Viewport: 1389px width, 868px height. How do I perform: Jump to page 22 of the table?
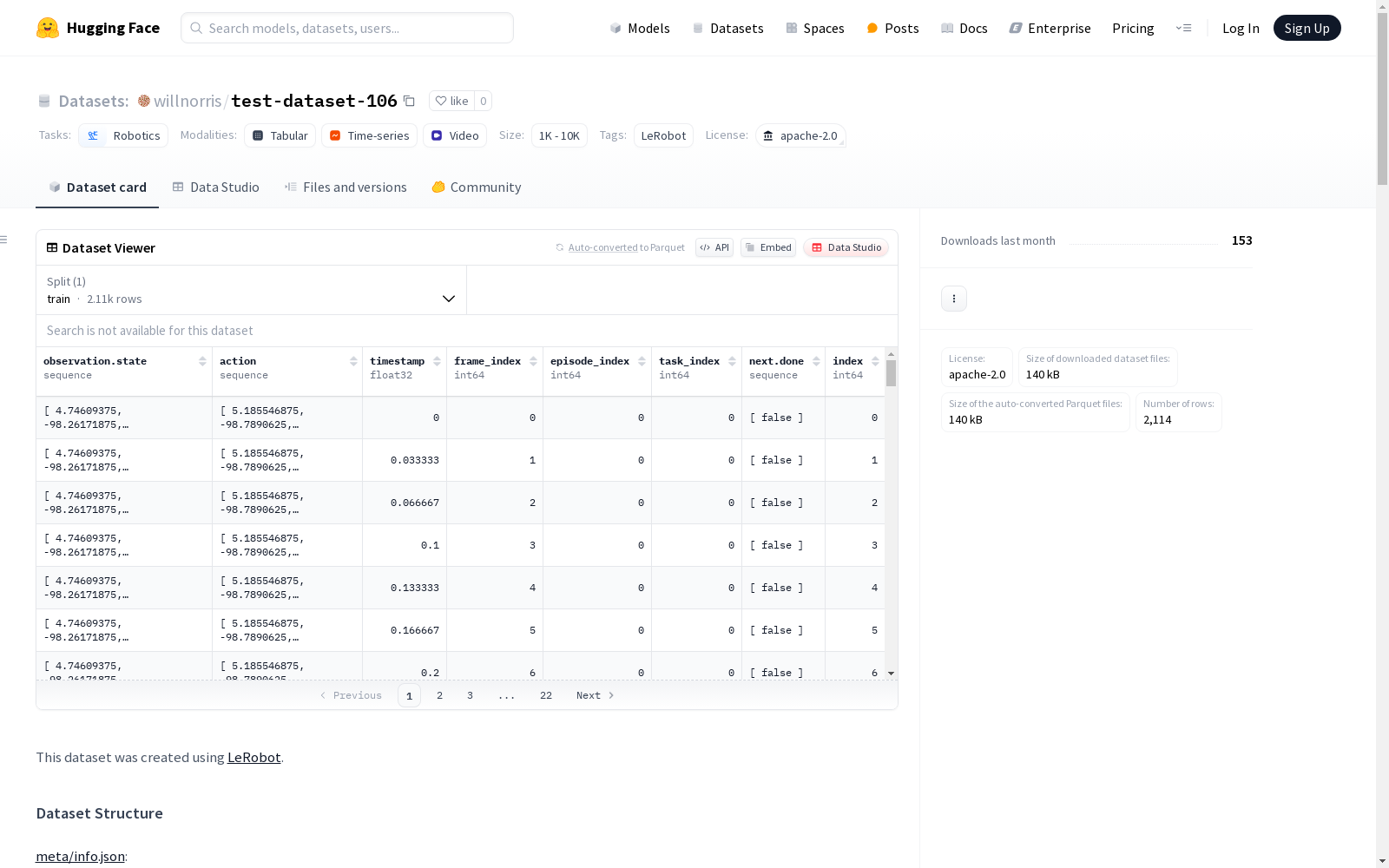point(546,695)
